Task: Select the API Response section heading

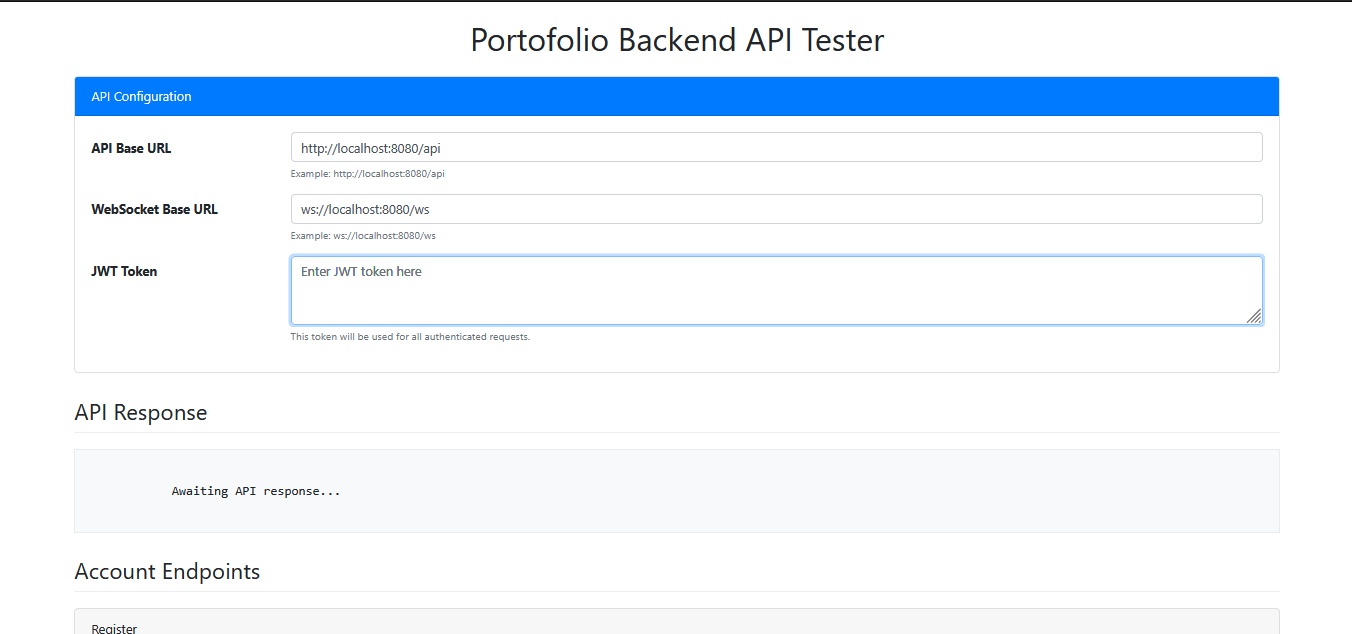Action: [x=141, y=412]
